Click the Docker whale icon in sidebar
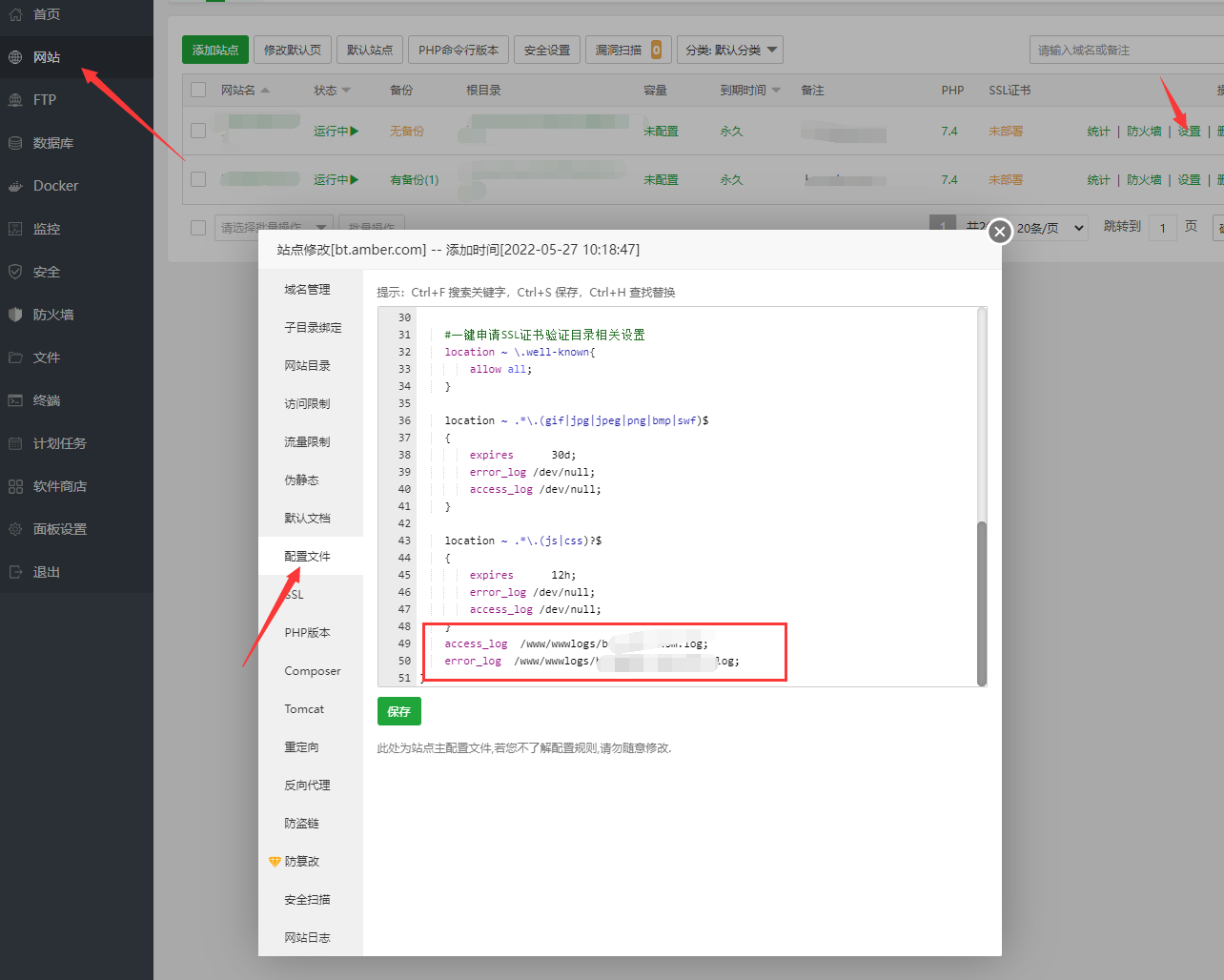The height and width of the screenshot is (980, 1224). click(x=15, y=186)
